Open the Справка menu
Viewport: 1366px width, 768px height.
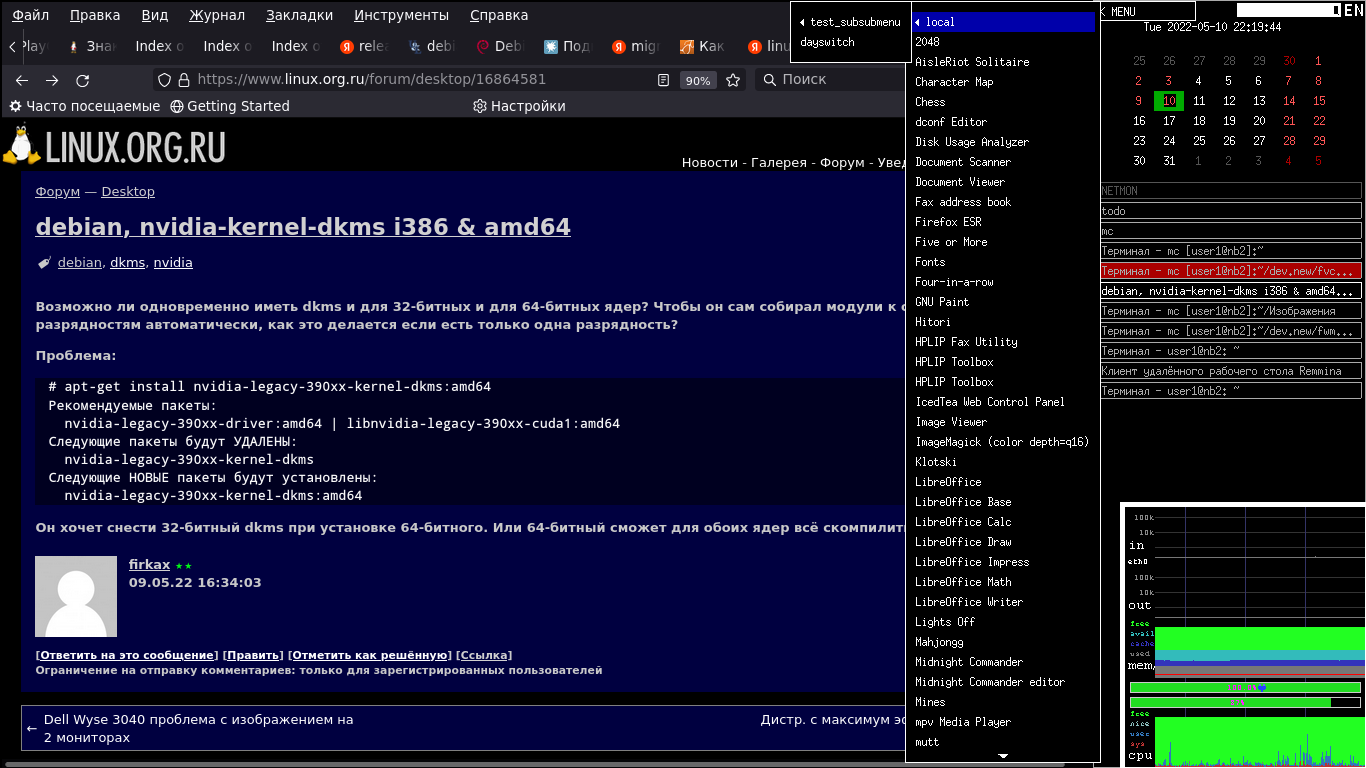pos(499,16)
